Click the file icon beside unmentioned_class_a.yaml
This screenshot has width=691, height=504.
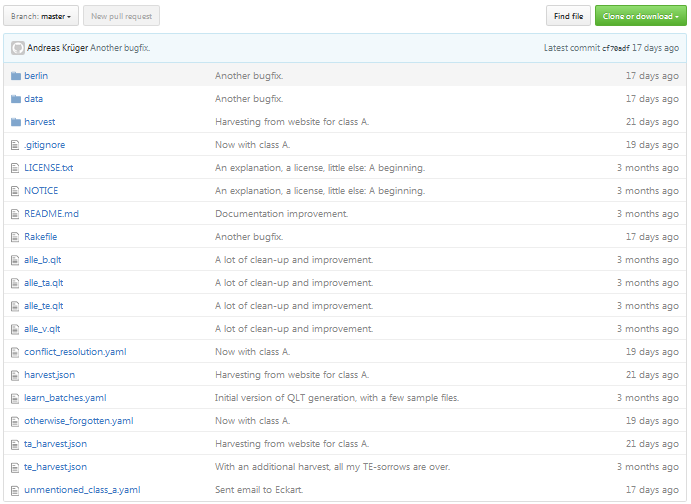click(x=15, y=490)
